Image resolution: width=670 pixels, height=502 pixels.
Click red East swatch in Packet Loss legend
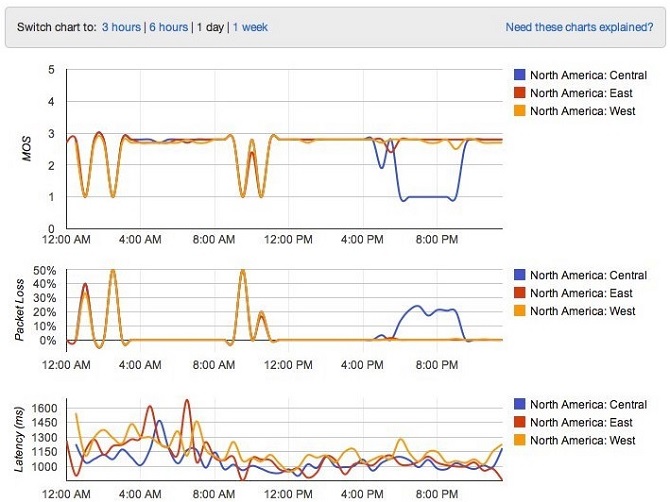click(520, 293)
